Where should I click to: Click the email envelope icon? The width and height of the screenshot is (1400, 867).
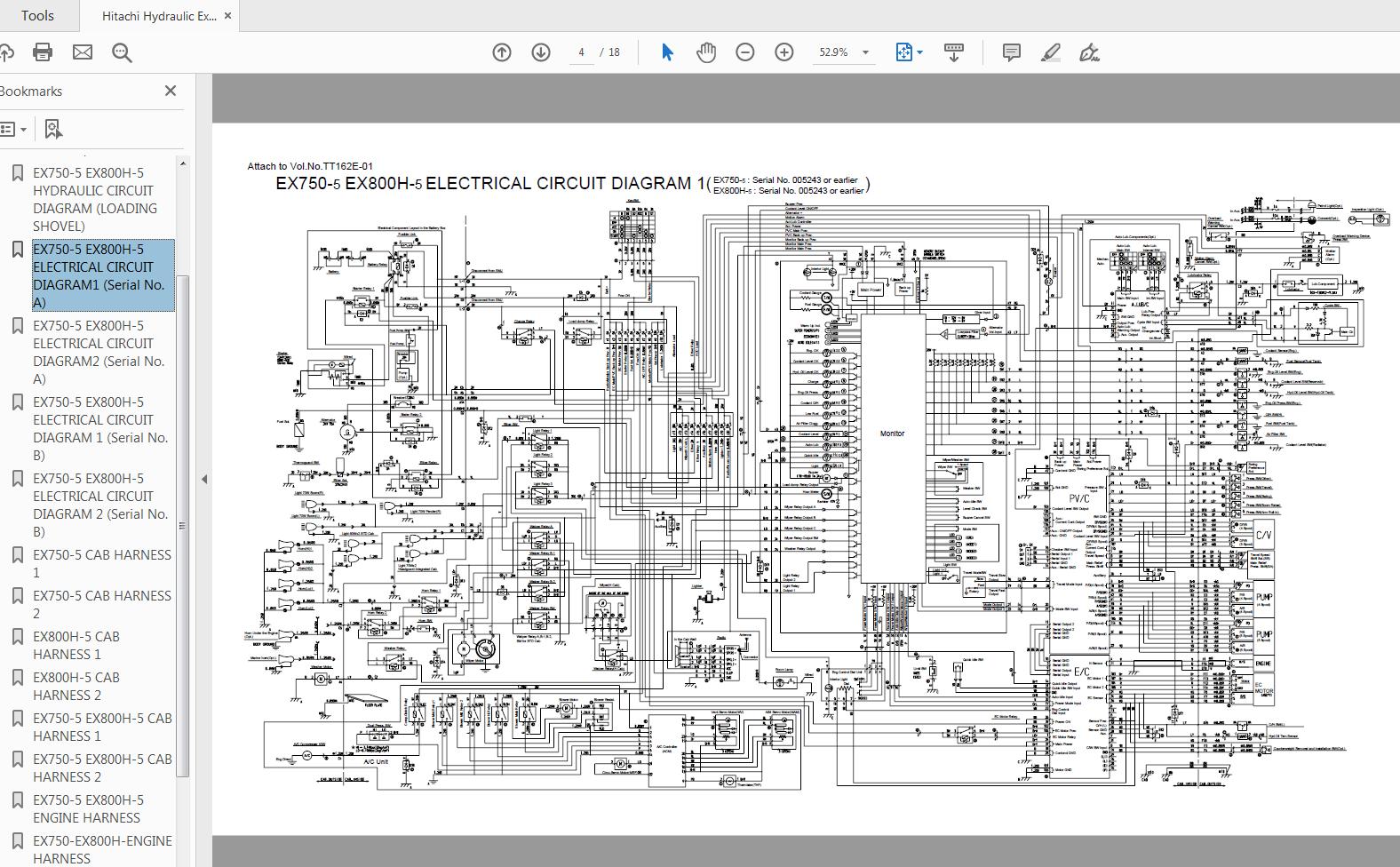83,52
